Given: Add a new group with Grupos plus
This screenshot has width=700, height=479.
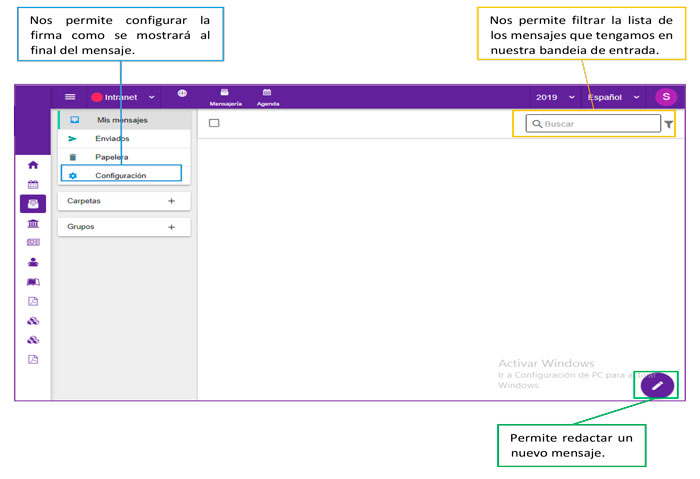Looking at the screenshot, I should click(x=171, y=227).
